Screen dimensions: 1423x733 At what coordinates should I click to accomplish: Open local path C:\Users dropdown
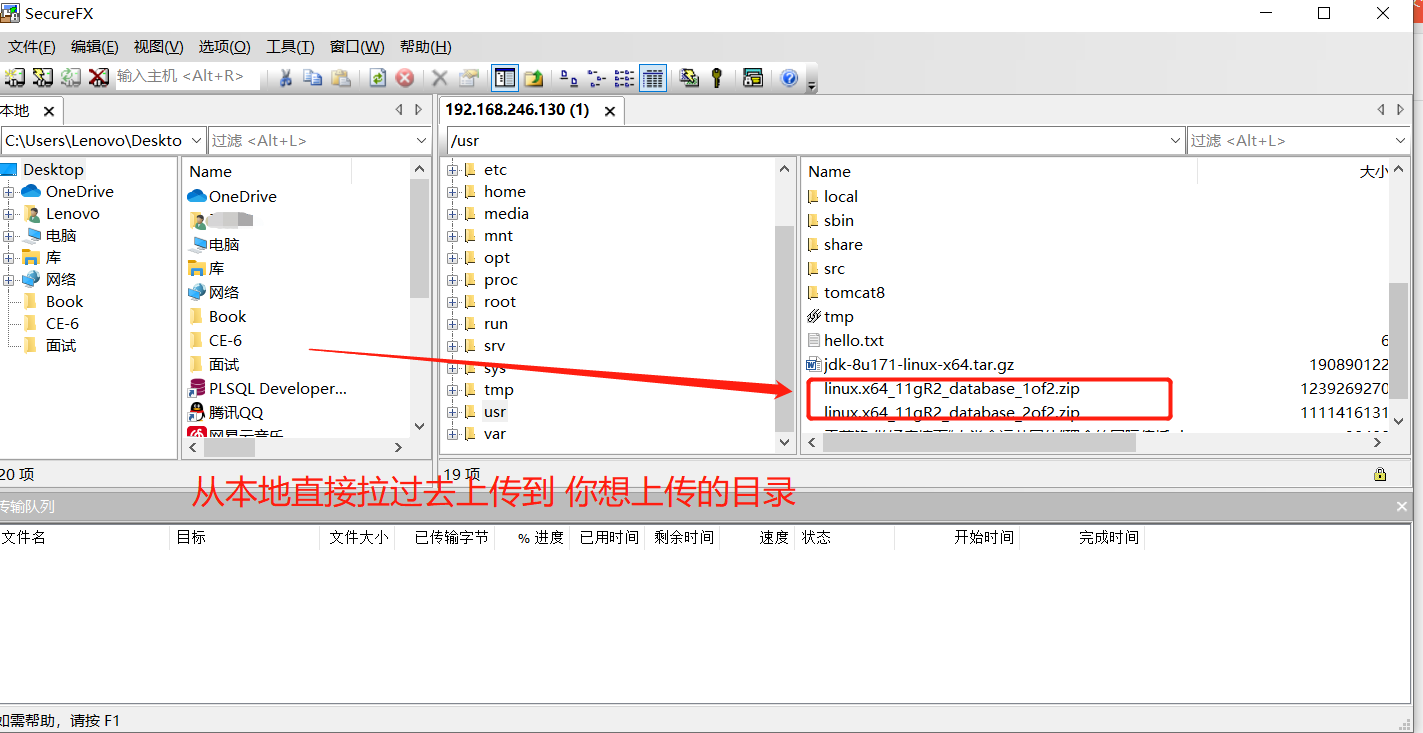pyautogui.click(x=195, y=141)
